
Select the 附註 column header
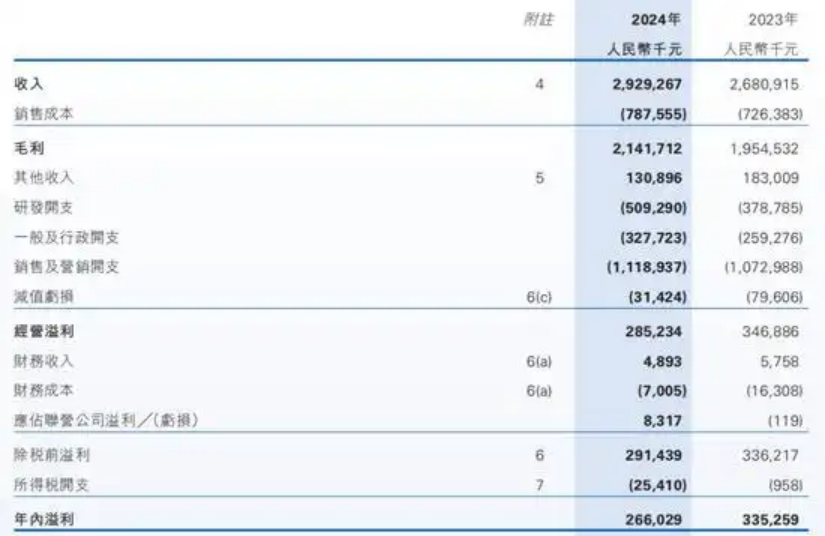538,20
